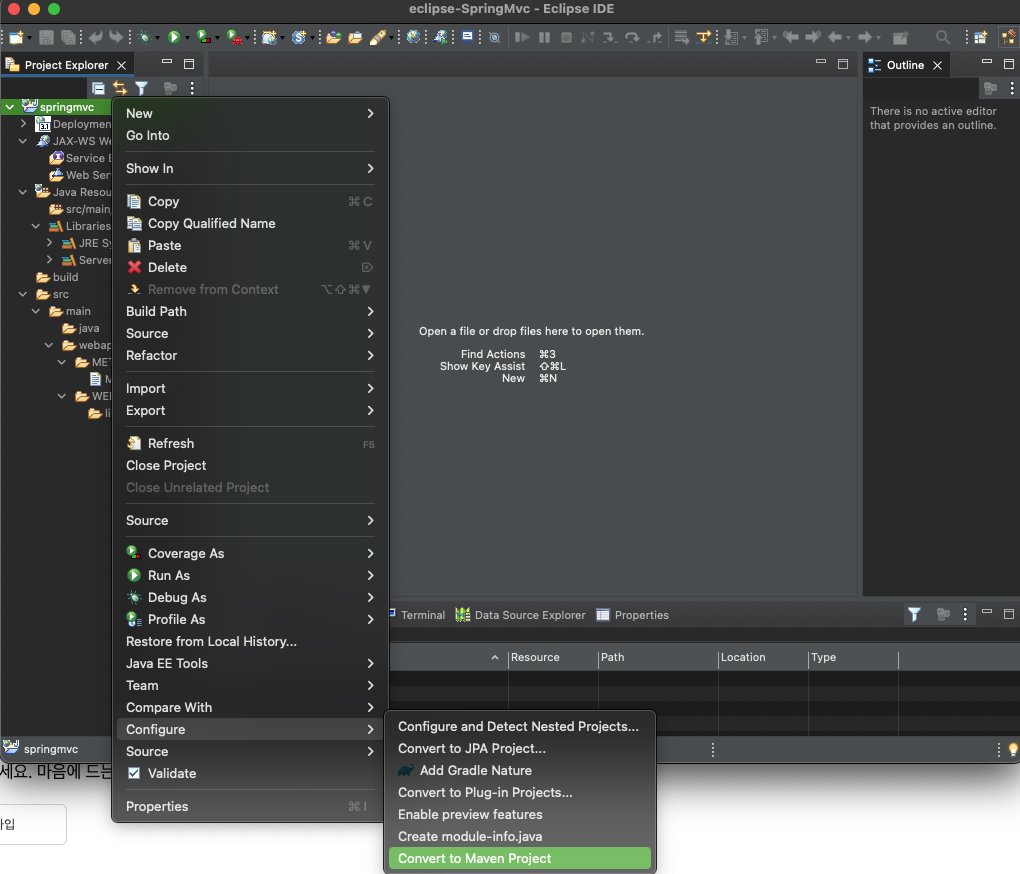Collapse the src folder node
Screen dimensions: 1020x874
(x=23, y=294)
